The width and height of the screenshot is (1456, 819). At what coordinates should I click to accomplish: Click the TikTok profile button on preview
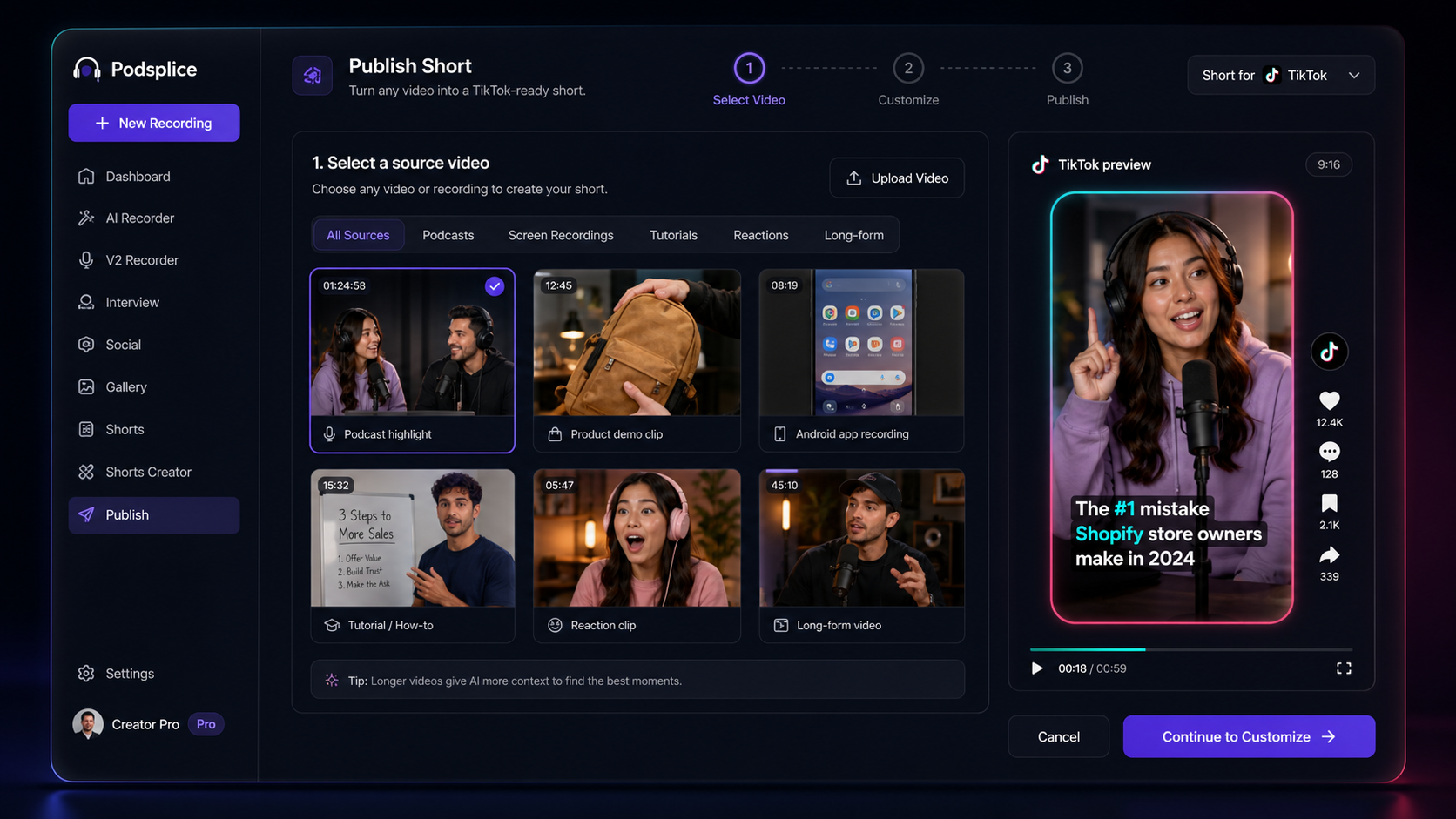click(x=1329, y=352)
